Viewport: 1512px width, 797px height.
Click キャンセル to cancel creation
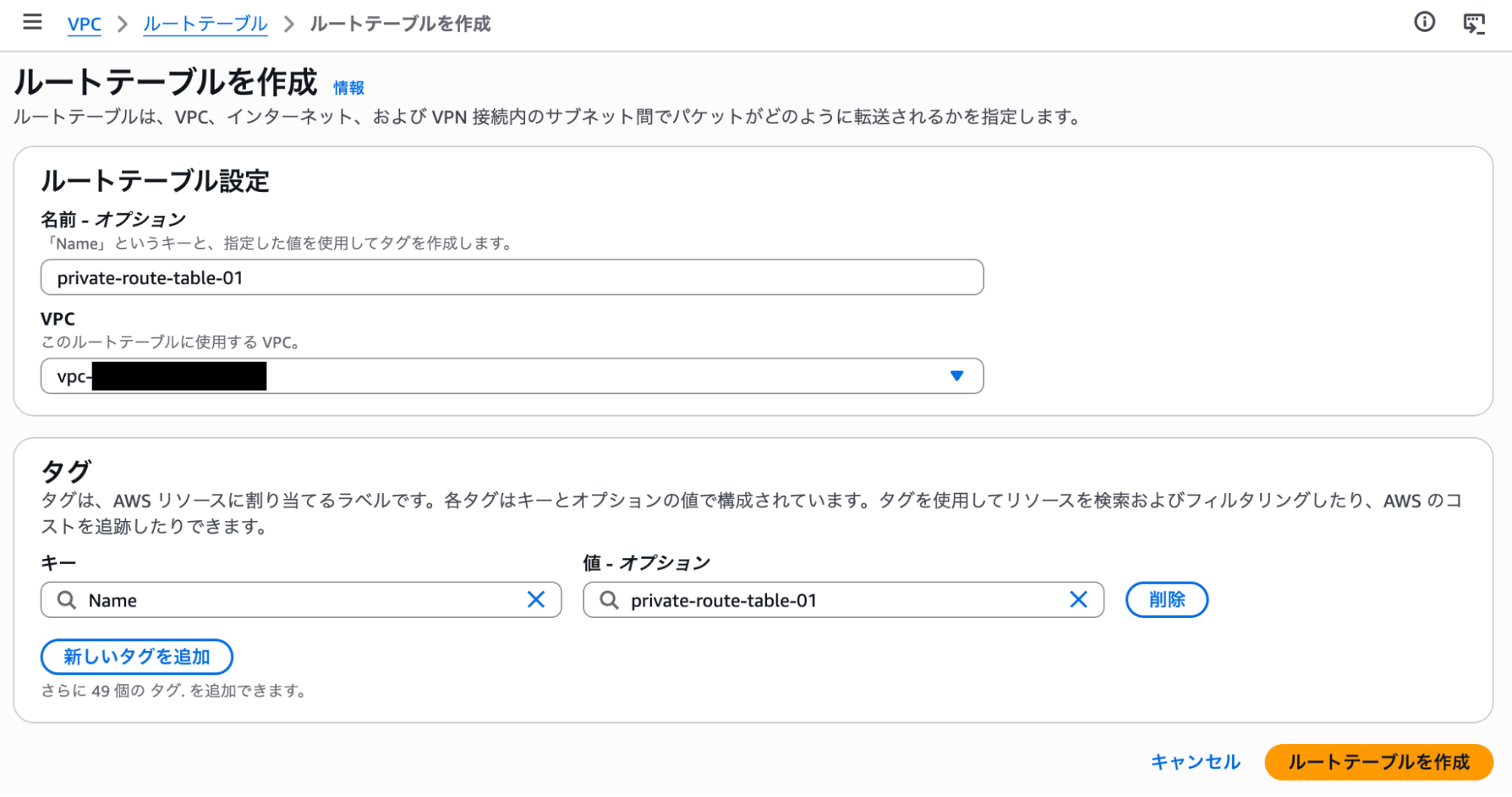(x=1195, y=761)
